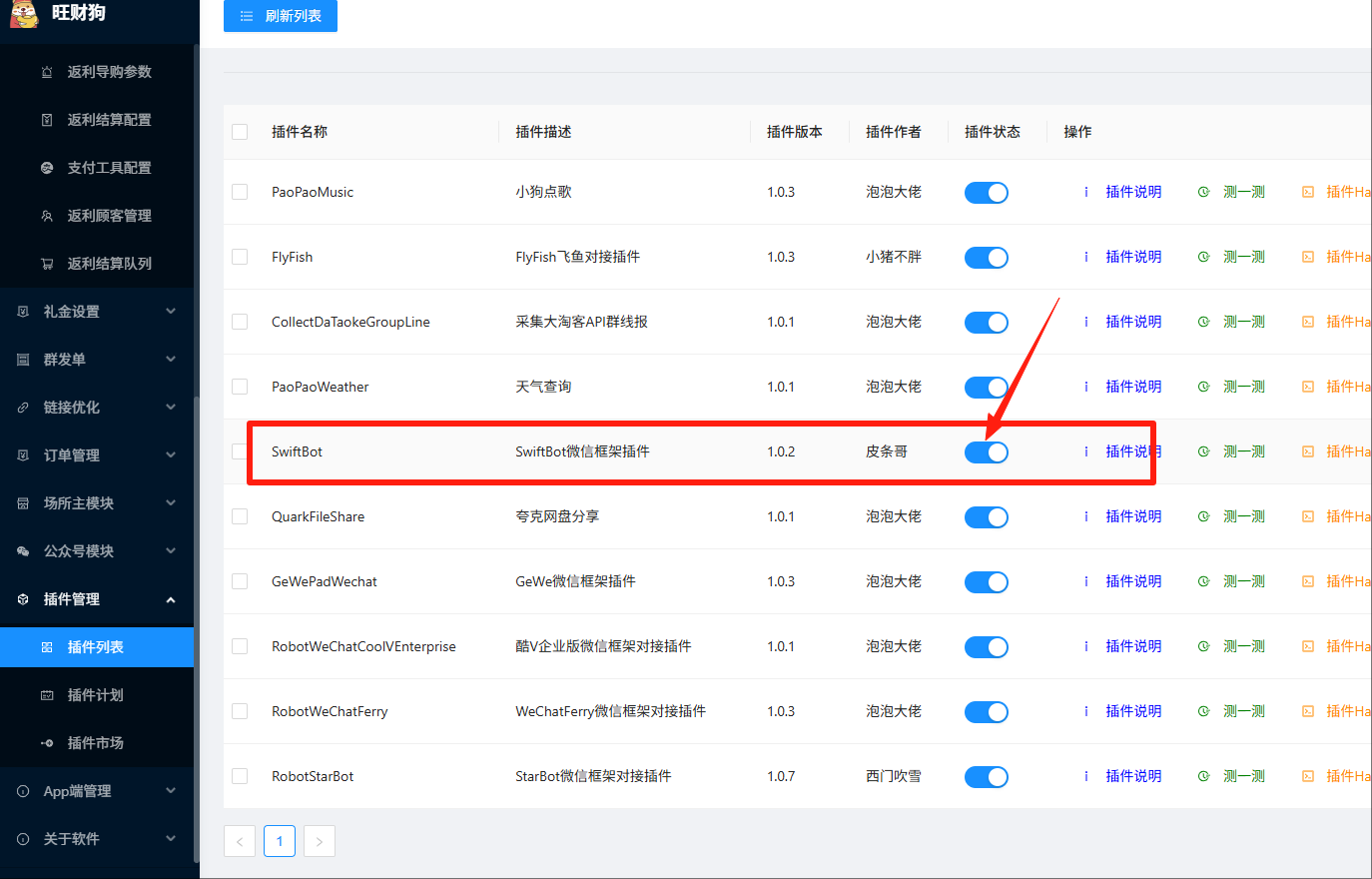Click the 插件市场 sidebar icon
Viewport: 1372px width, 879px height.
[47, 743]
